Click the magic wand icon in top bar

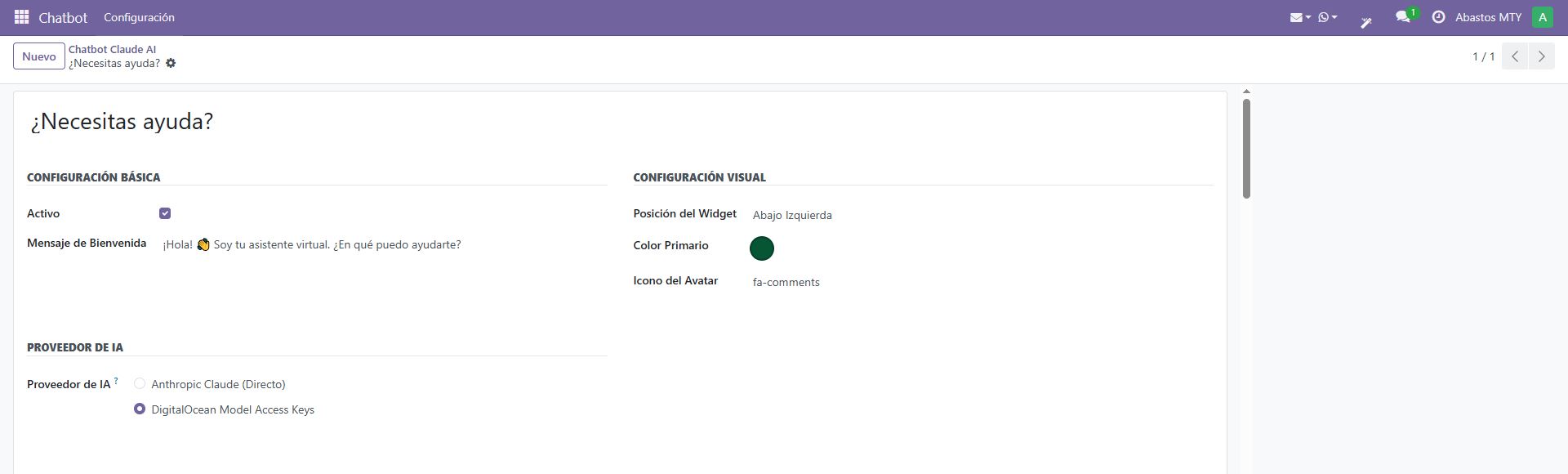pos(1365,20)
